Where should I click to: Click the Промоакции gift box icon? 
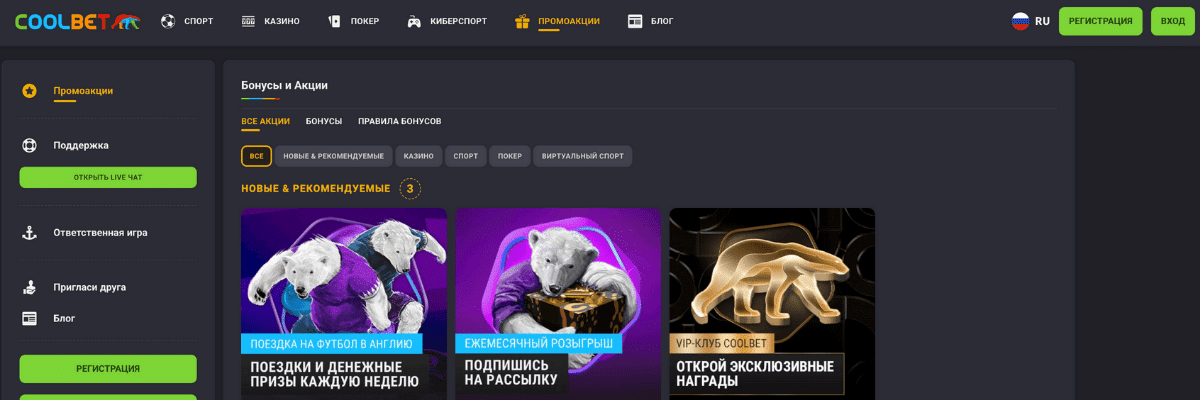click(x=522, y=21)
